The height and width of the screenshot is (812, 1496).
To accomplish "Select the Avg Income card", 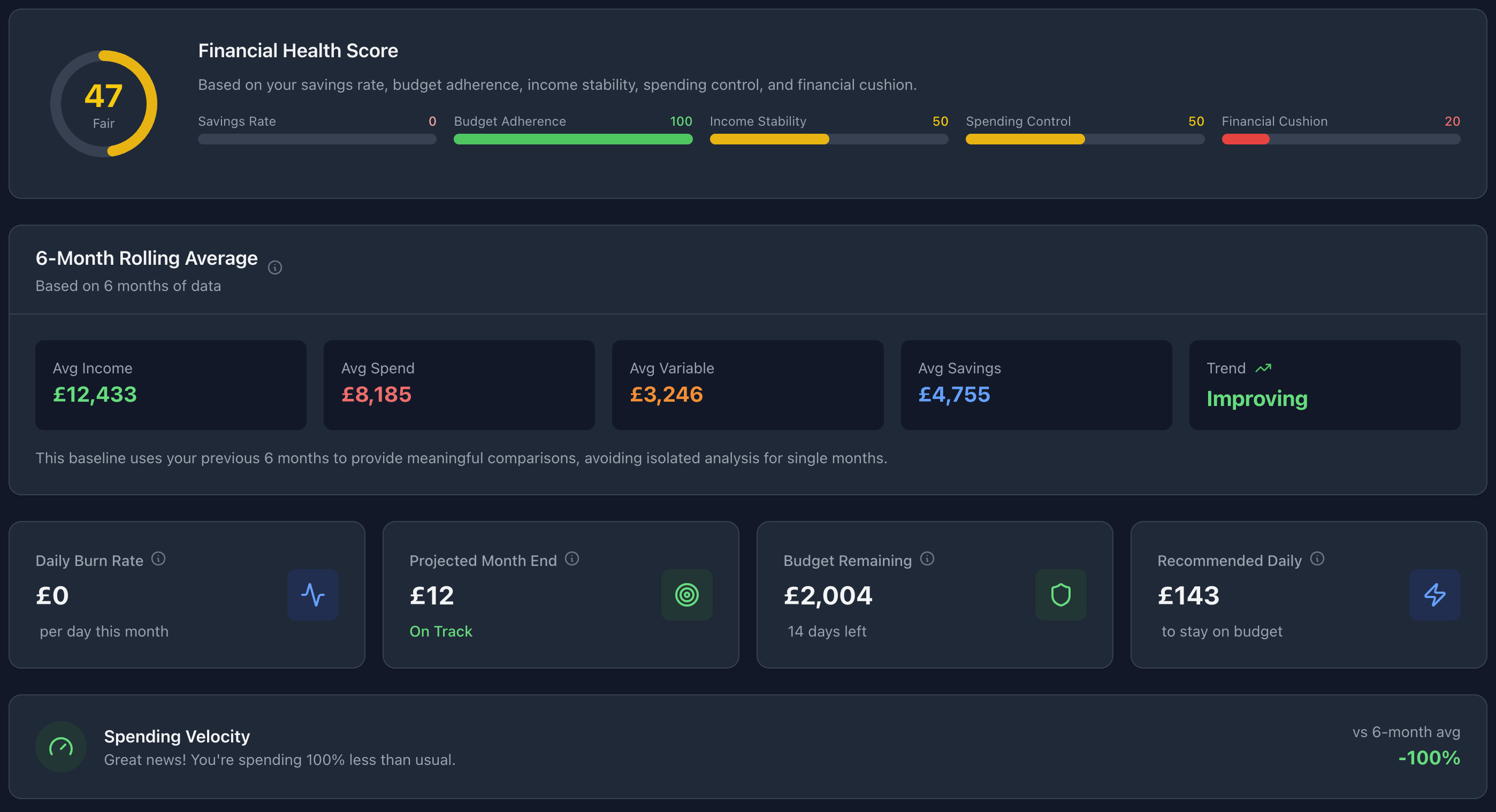I will click(170, 385).
